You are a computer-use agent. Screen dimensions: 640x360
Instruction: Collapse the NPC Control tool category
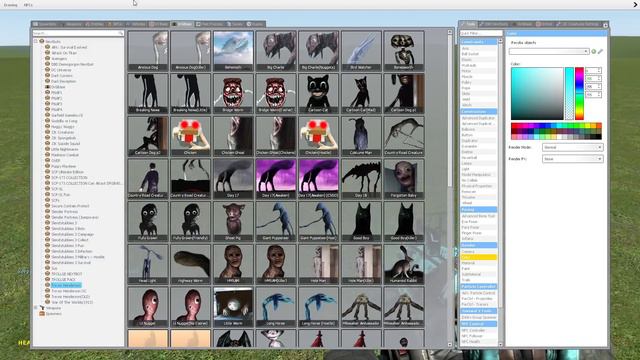point(478,324)
